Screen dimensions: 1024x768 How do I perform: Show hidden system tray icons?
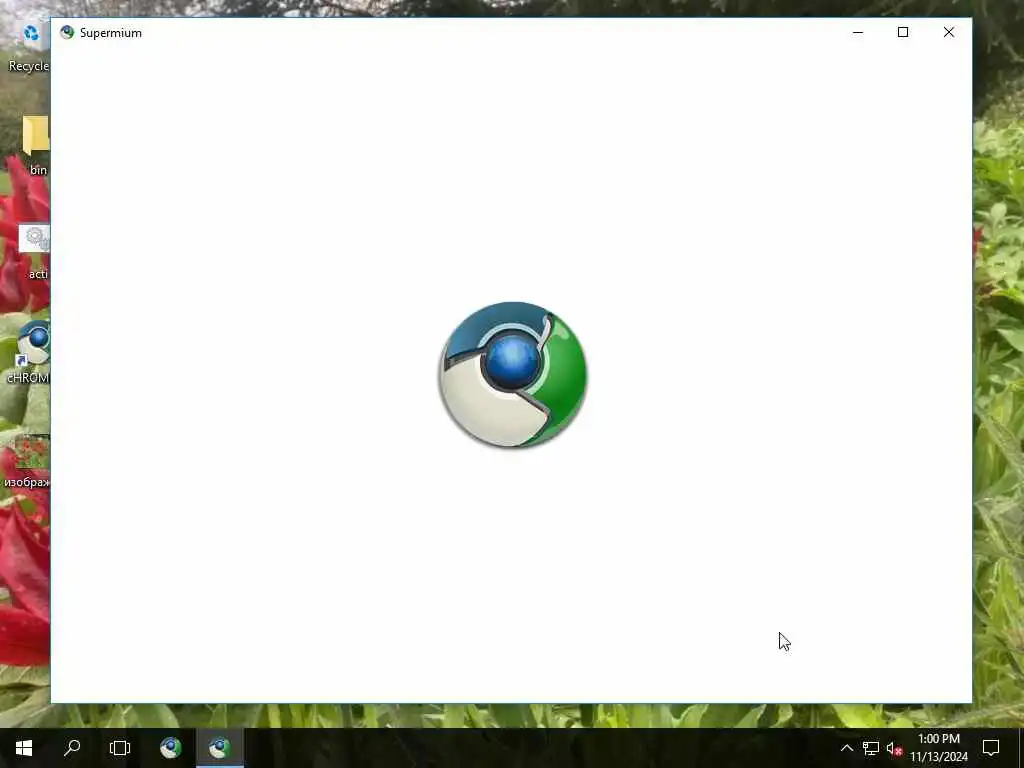coord(846,748)
